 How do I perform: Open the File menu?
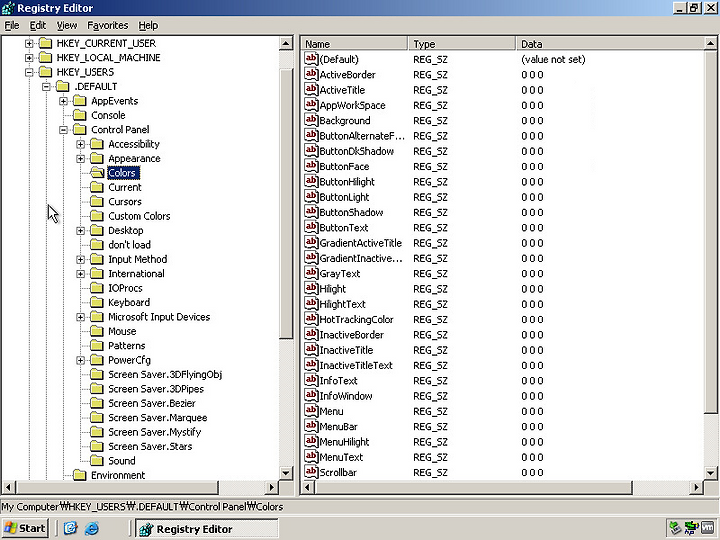[12, 25]
